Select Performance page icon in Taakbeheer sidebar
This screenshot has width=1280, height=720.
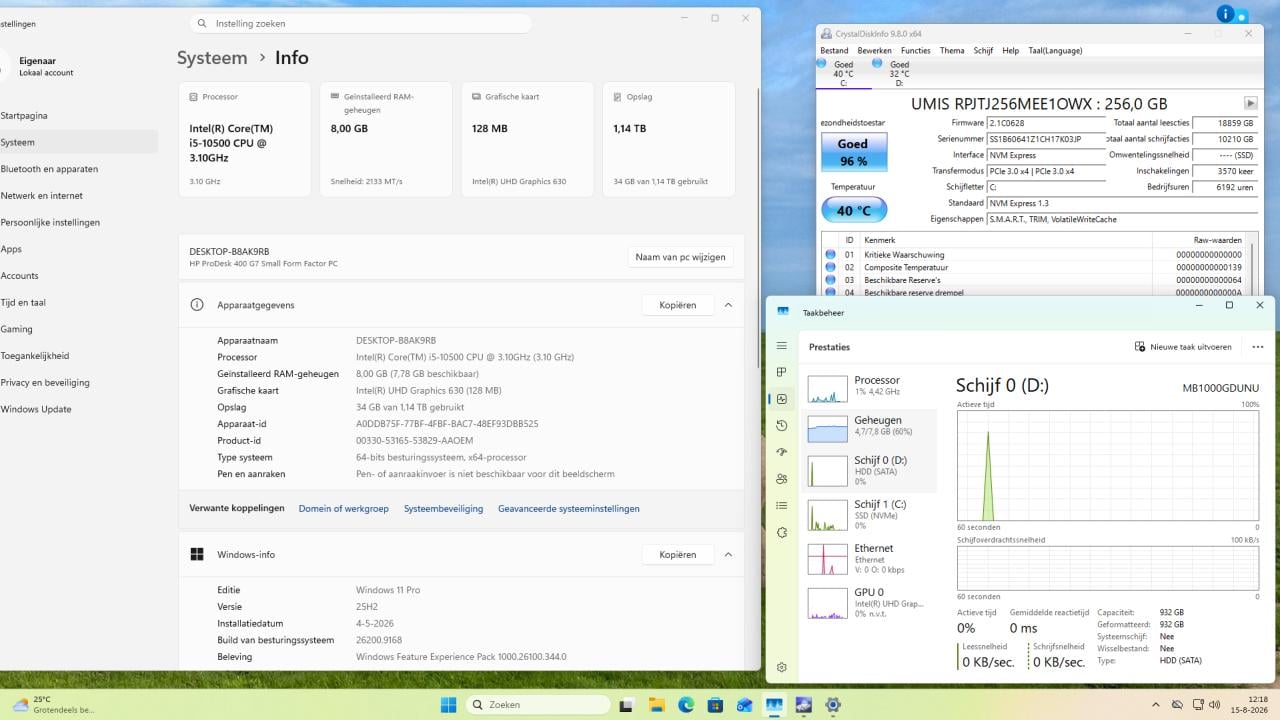782,399
